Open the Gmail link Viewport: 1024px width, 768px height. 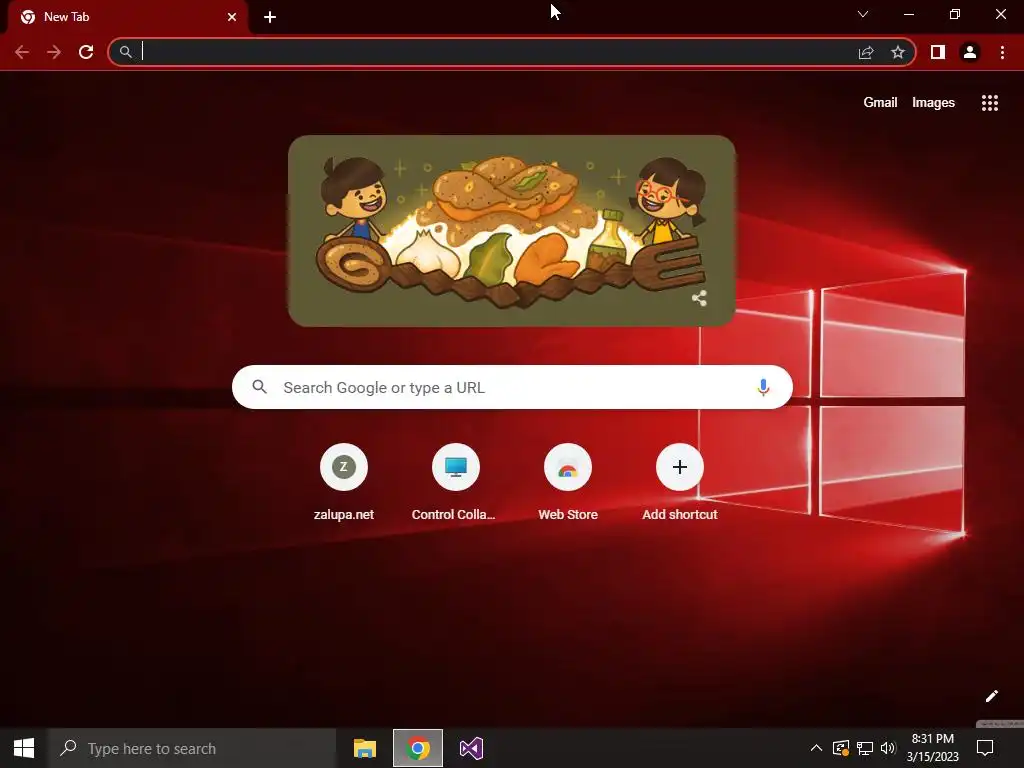(880, 103)
